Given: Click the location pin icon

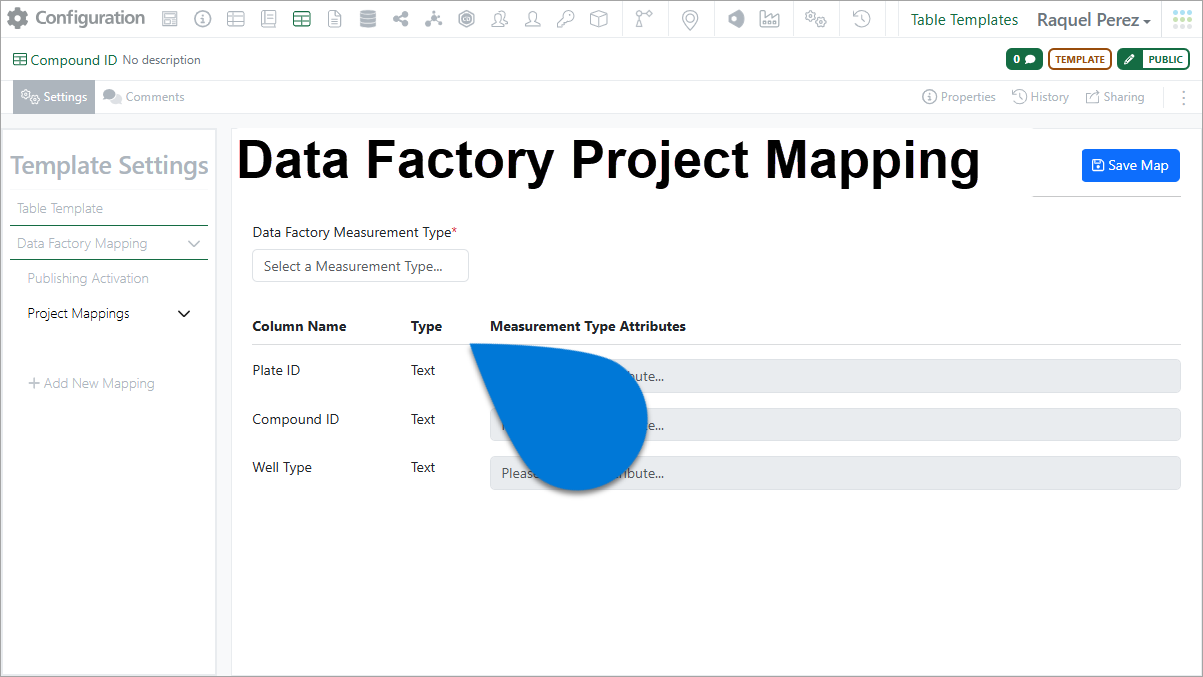Looking at the screenshot, I should (x=690, y=19).
